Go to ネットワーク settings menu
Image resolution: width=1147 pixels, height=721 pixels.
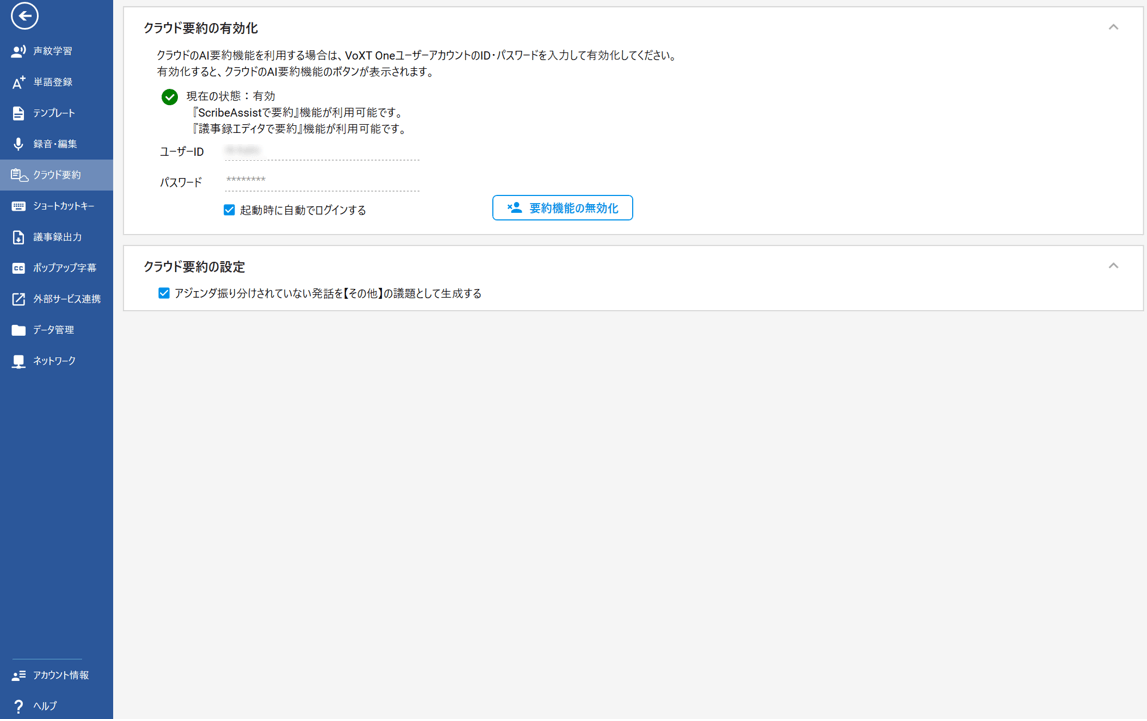(x=54, y=361)
